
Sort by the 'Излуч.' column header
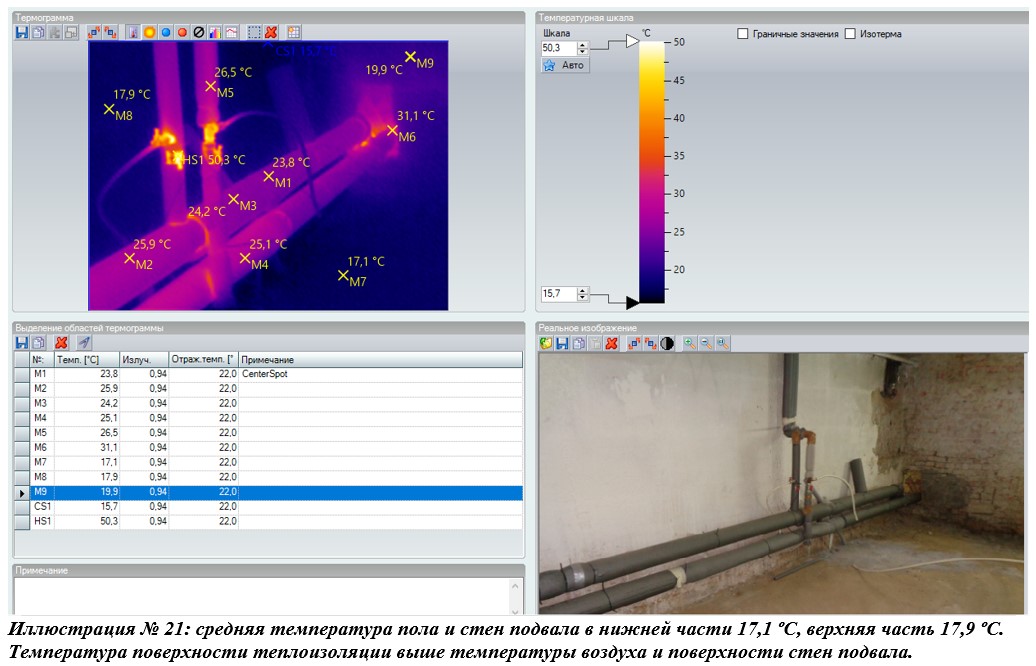tap(144, 359)
